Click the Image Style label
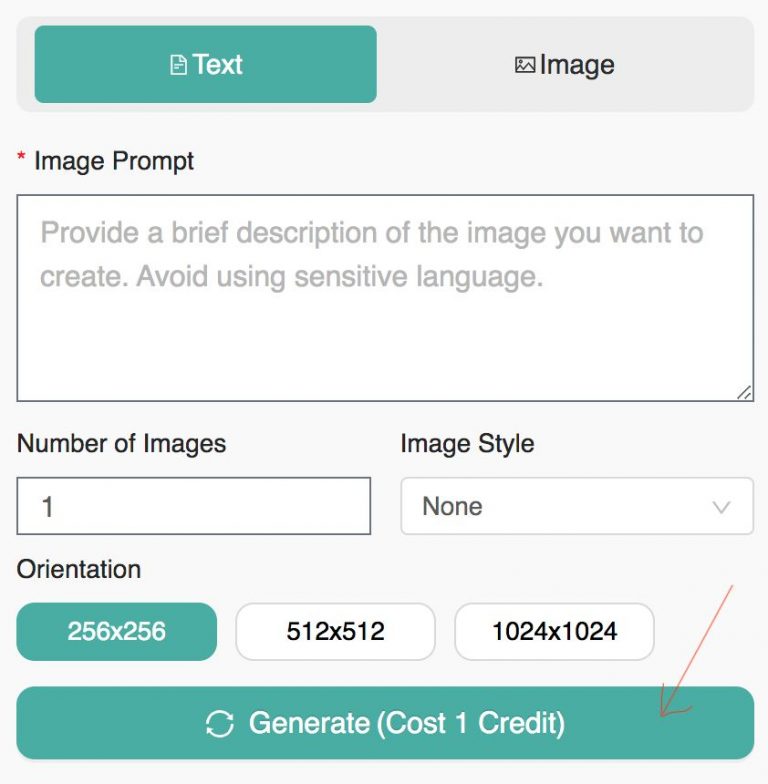This screenshot has width=768, height=784. [468, 444]
